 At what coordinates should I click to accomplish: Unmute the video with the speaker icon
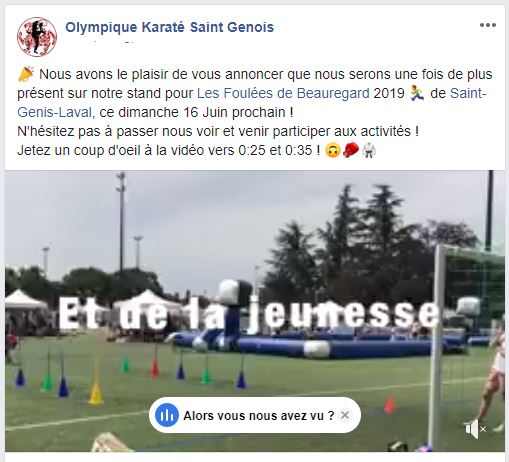[x=475, y=429]
